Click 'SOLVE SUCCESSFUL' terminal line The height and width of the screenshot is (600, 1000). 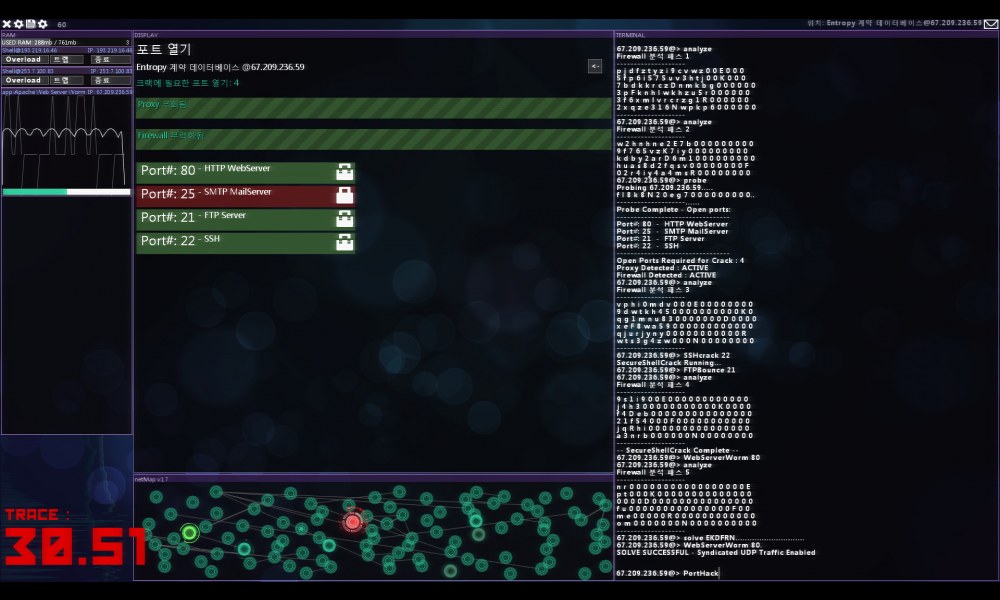click(716, 552)
